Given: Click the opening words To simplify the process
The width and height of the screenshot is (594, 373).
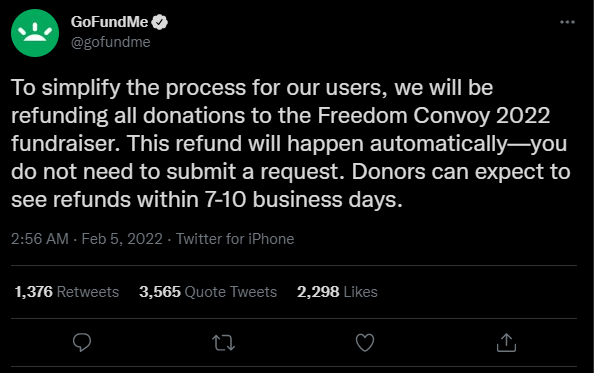Looking at the screenshot, I should (128, 87).
